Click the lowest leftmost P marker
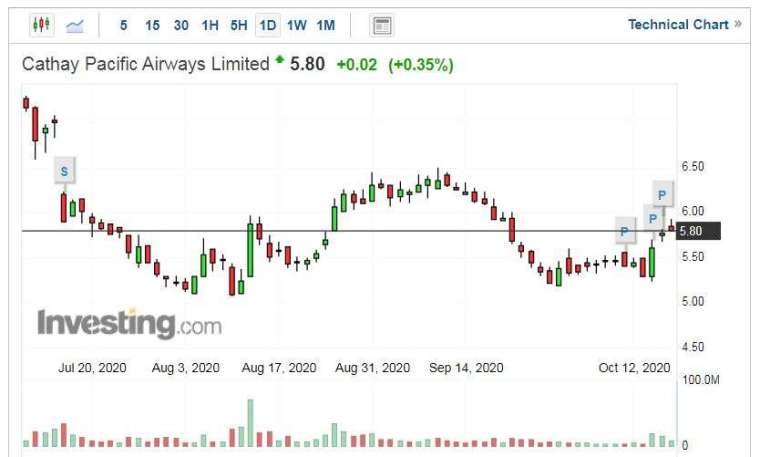Image resolution: width=760 pixels, height=457 pixels. pos(625,232)
